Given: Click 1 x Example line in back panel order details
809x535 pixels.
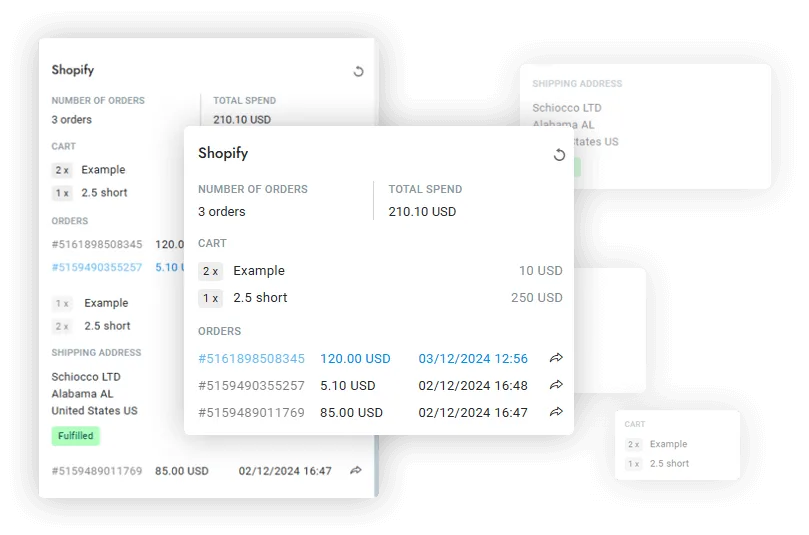Looking at the screenshot, I should tap(92, 303).
